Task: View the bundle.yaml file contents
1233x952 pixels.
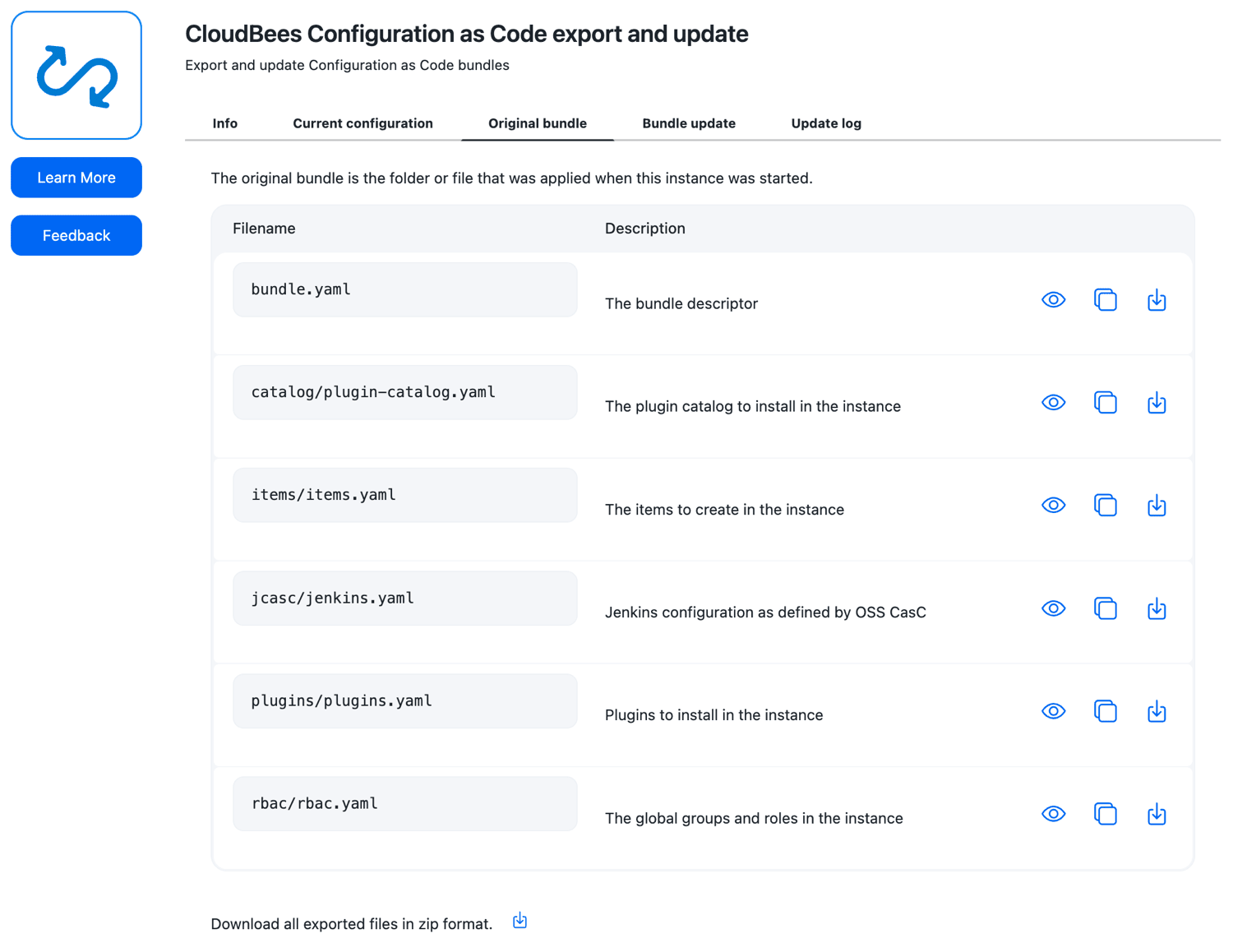Action: point(1053,300)
